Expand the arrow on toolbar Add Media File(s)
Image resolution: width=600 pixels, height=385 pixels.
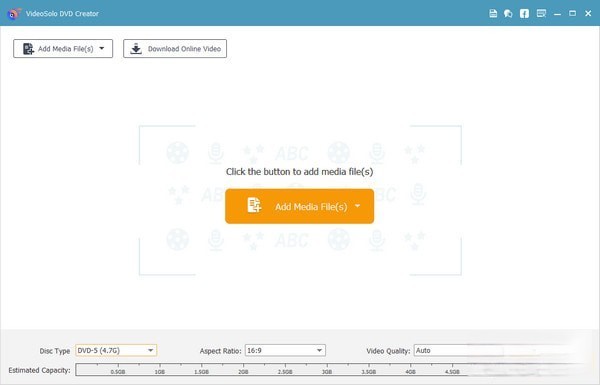pos(102,49)
